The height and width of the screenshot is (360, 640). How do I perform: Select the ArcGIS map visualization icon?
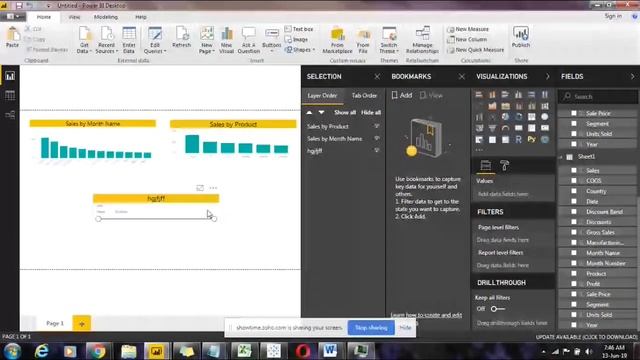(x=544, y=140)
